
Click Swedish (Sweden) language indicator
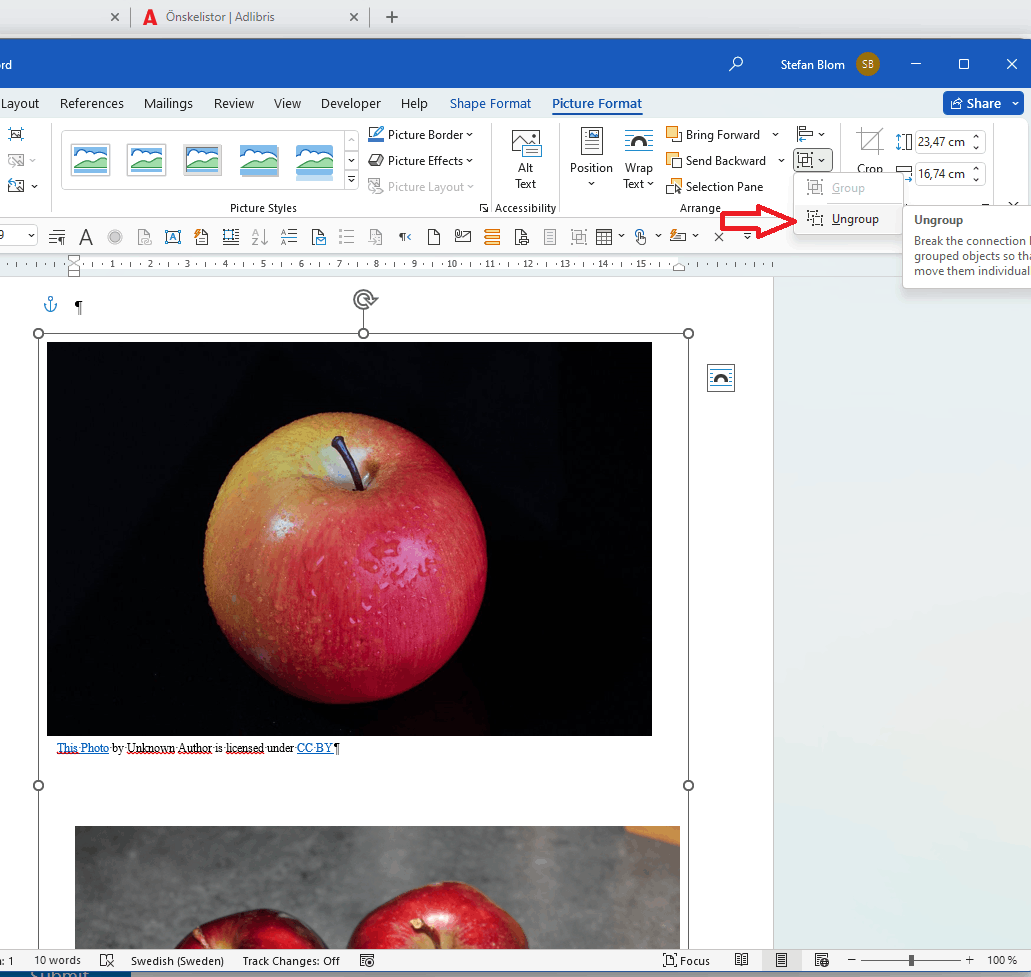(177, 961)
